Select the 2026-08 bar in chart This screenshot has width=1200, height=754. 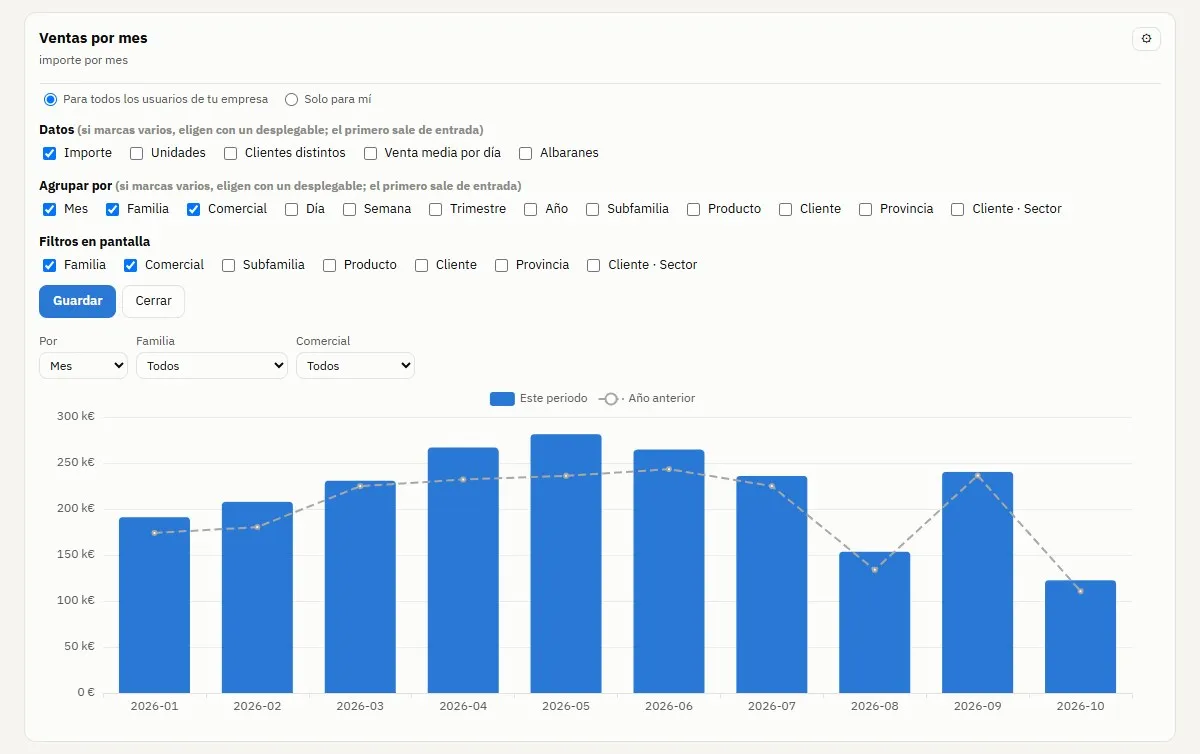[x=875, y=623]
